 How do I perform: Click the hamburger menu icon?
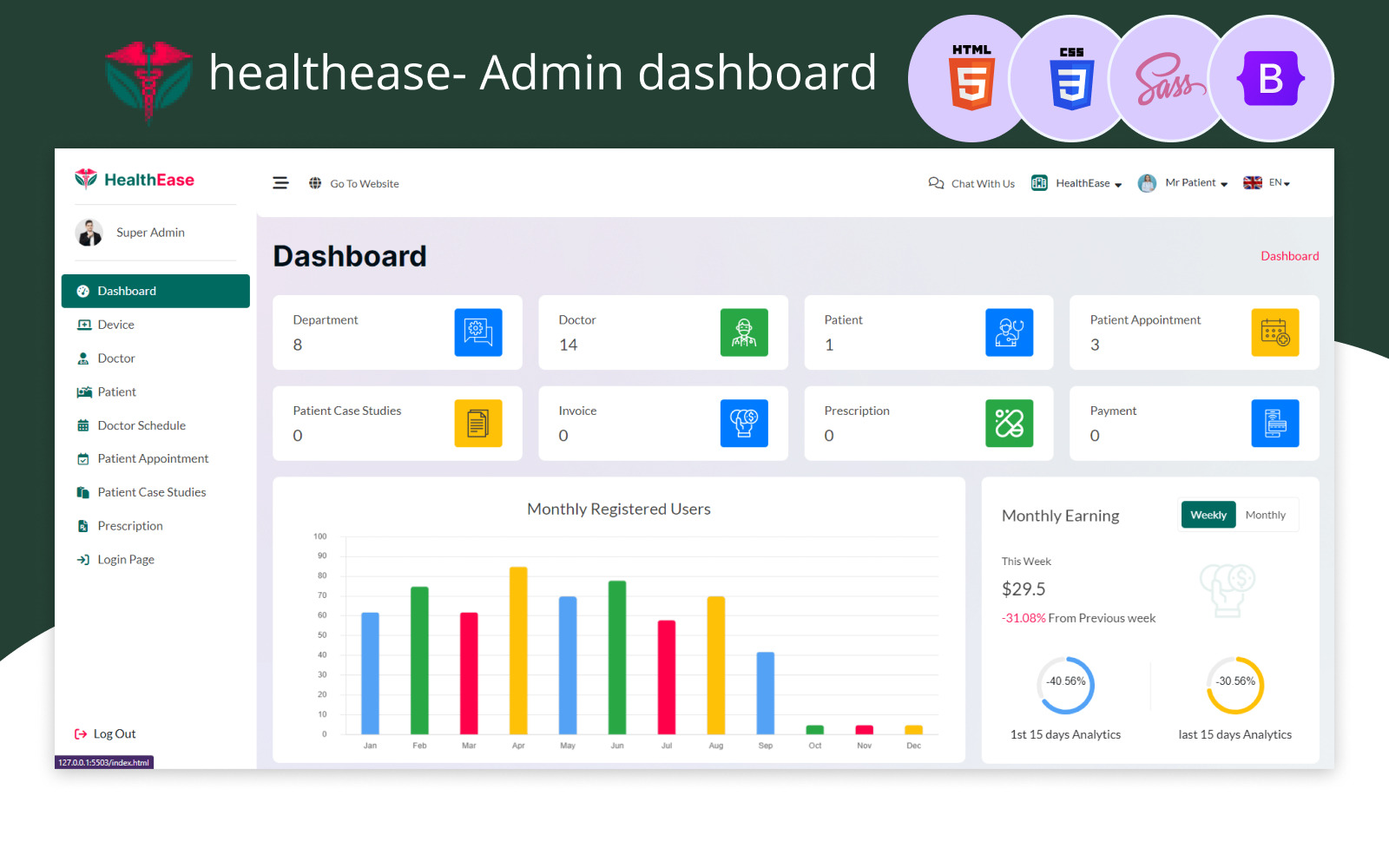tap(280, 183)
